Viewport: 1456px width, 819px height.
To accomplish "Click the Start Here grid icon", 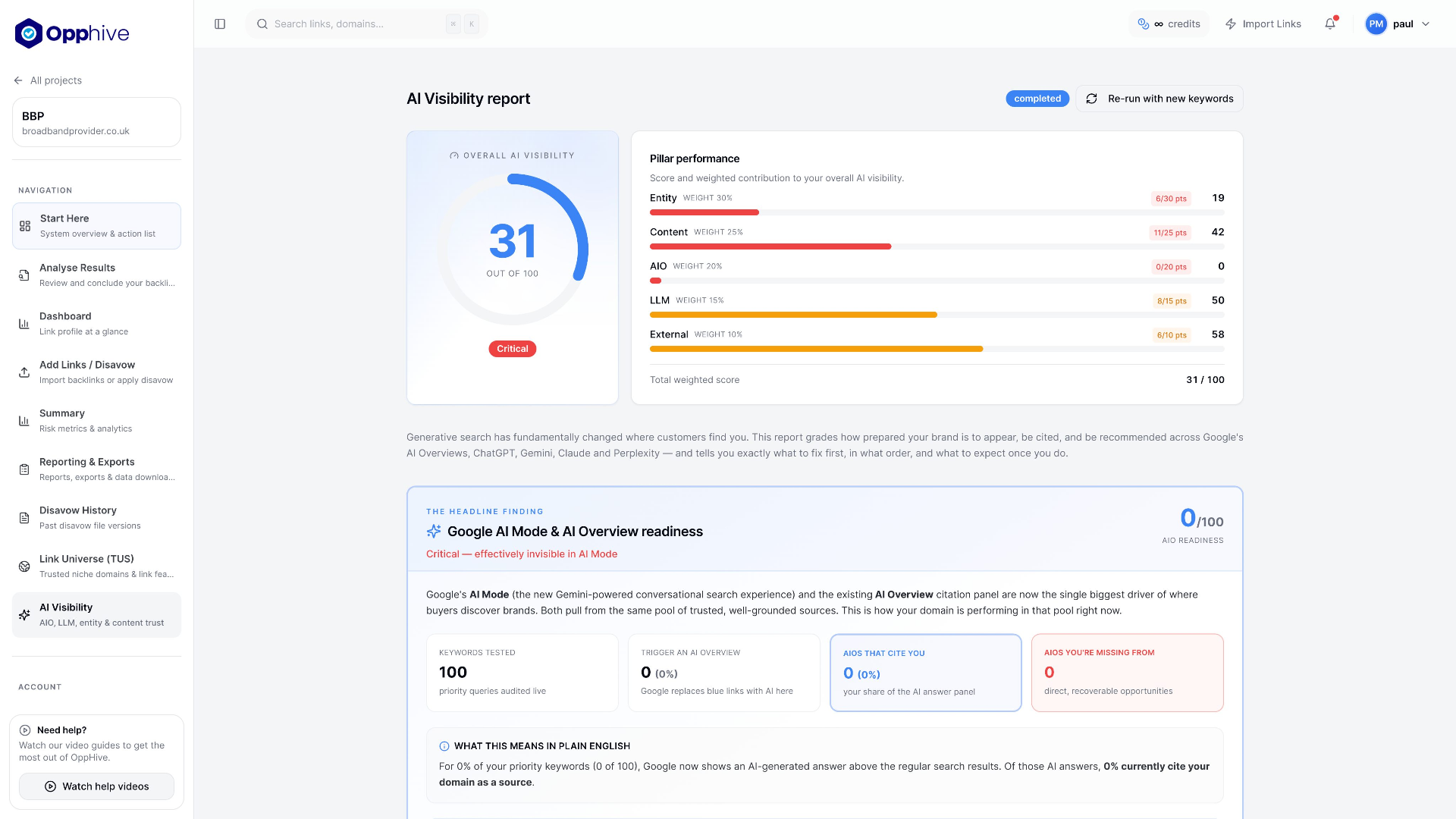I will pos(25,226).
